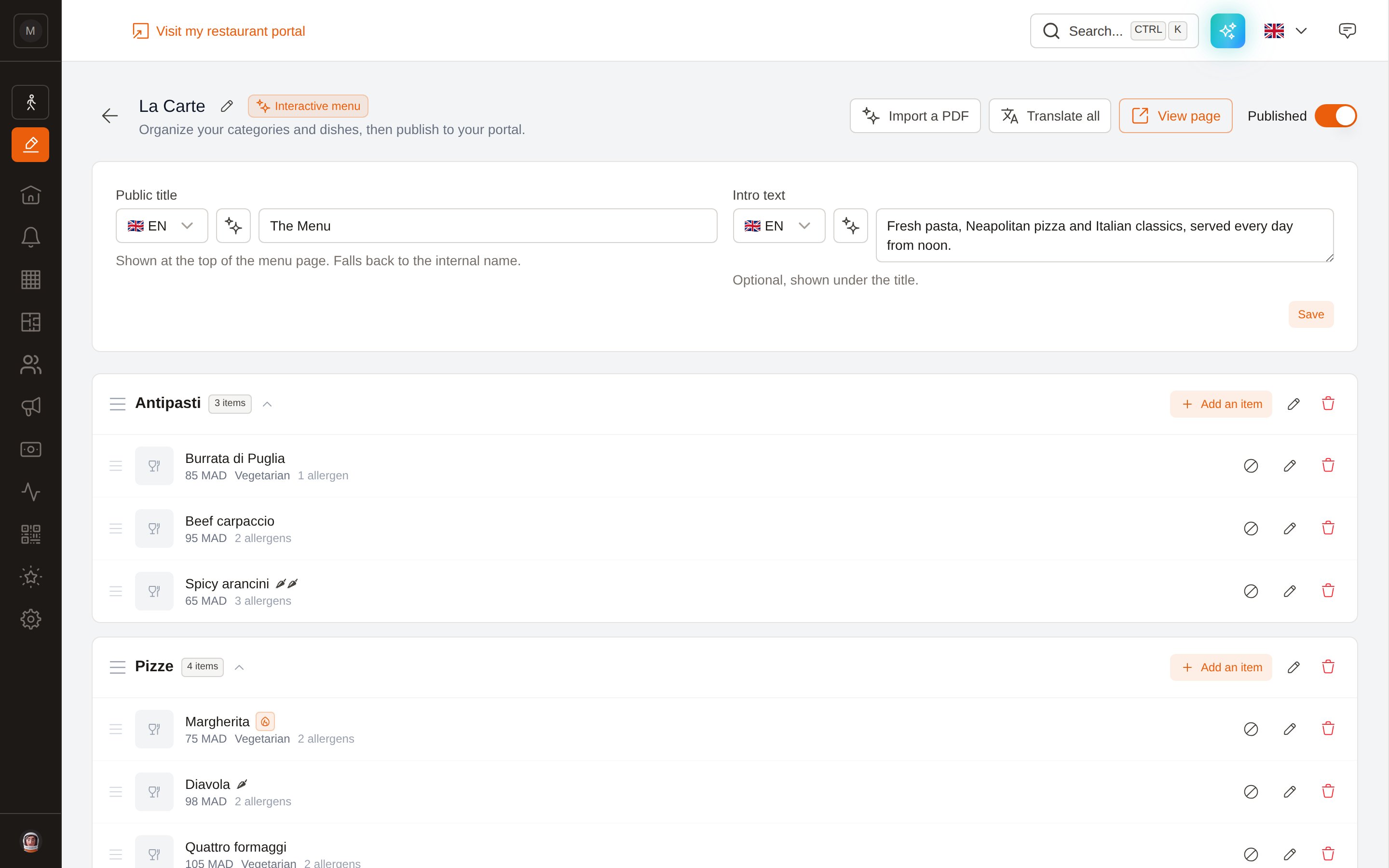Click the Quattro formaggi item name
This screenshot has height=868, width=1389.
(x=236, y=847)
